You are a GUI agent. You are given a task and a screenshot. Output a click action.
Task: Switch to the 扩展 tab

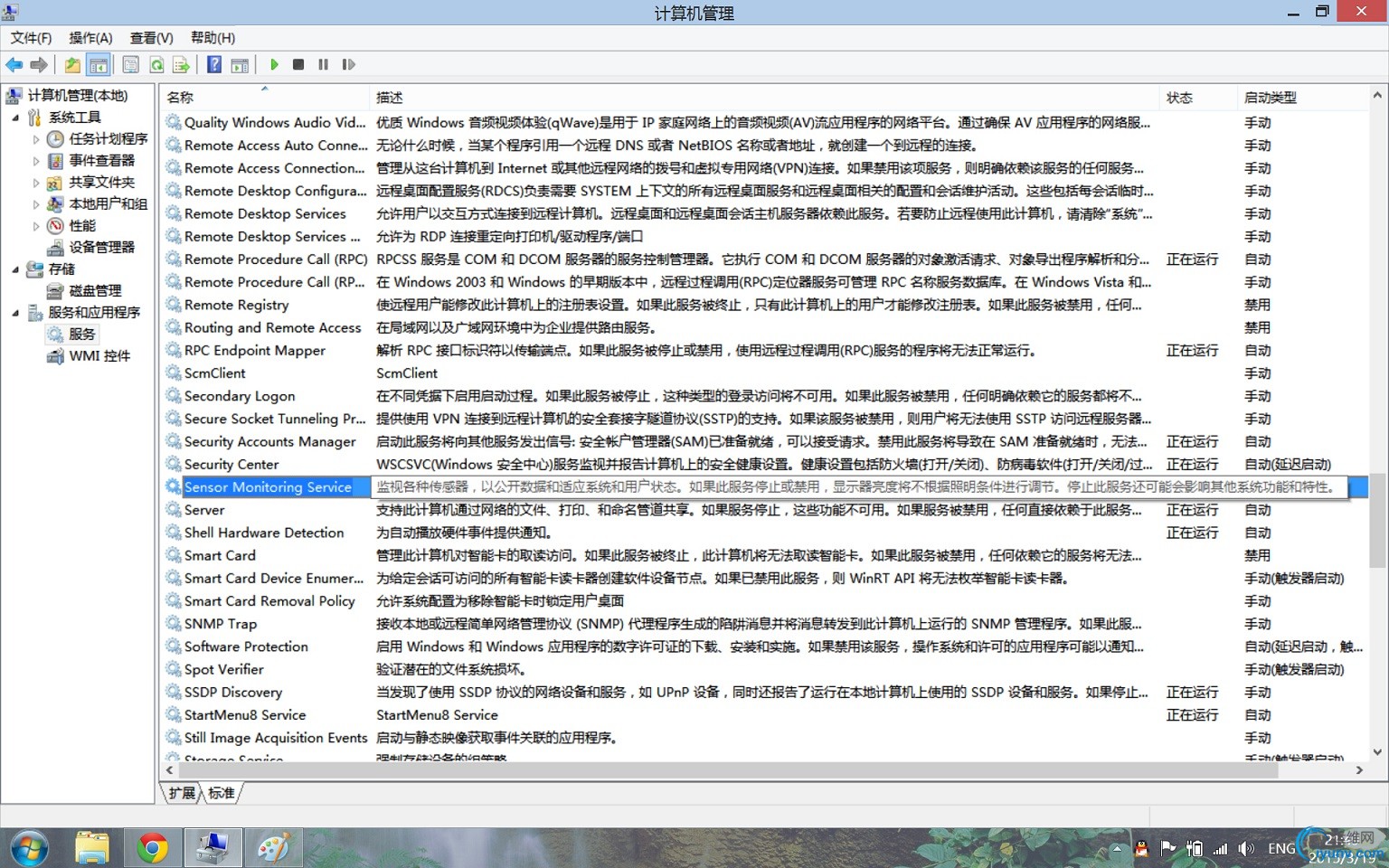(x=182, y=793)
